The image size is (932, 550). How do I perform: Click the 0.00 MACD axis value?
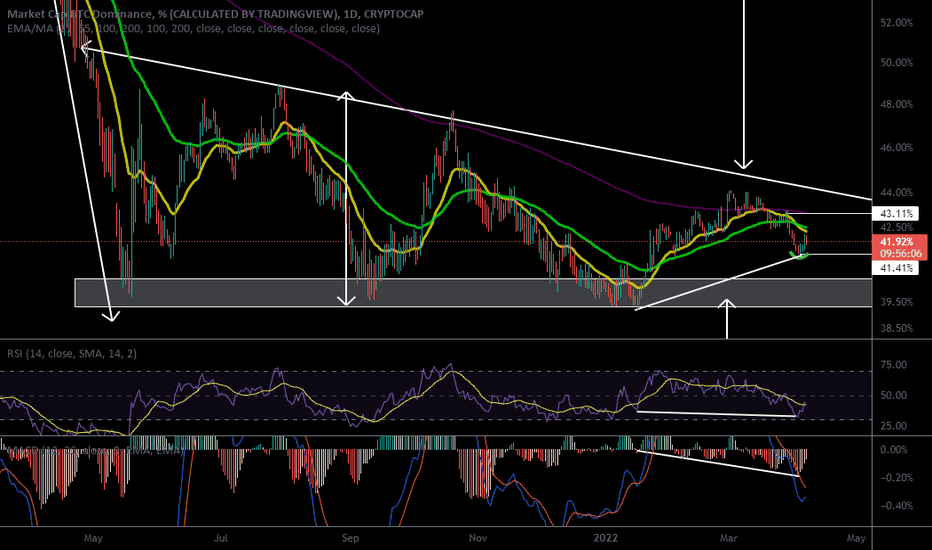click(x=893, y=450)
